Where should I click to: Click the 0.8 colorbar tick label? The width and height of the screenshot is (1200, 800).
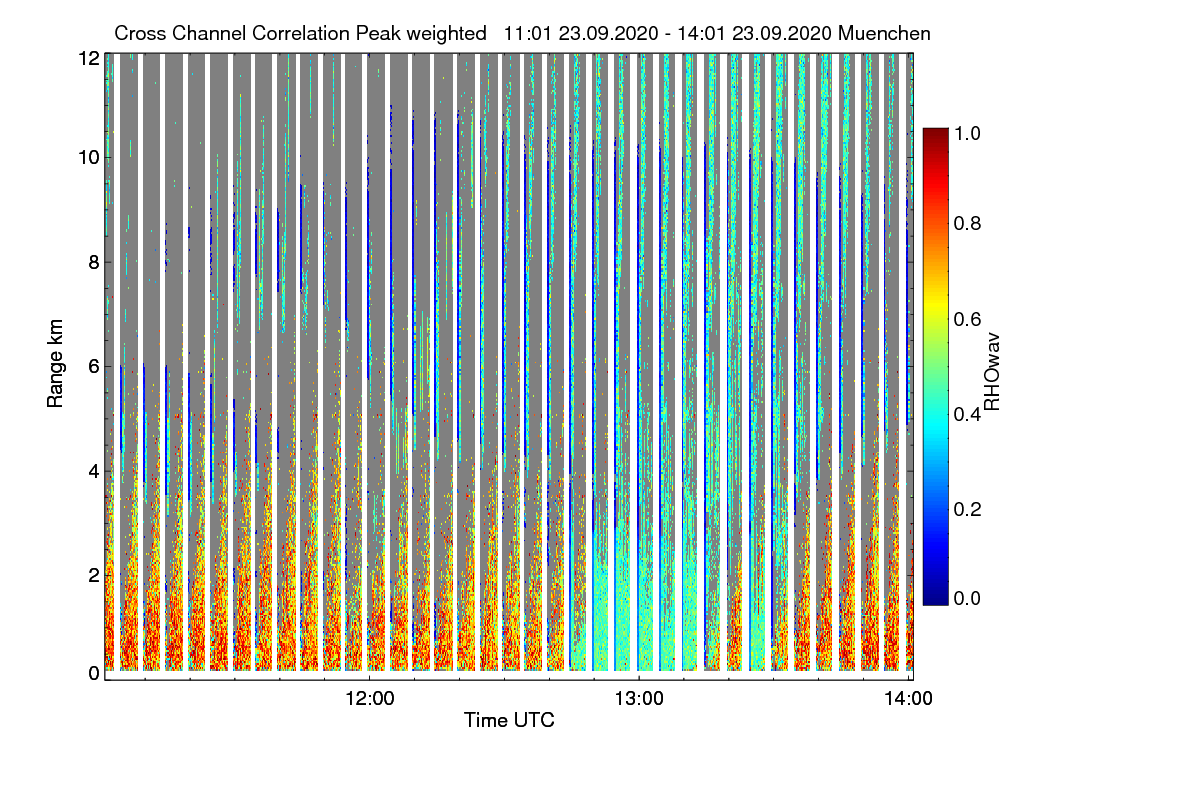point(969,223)
